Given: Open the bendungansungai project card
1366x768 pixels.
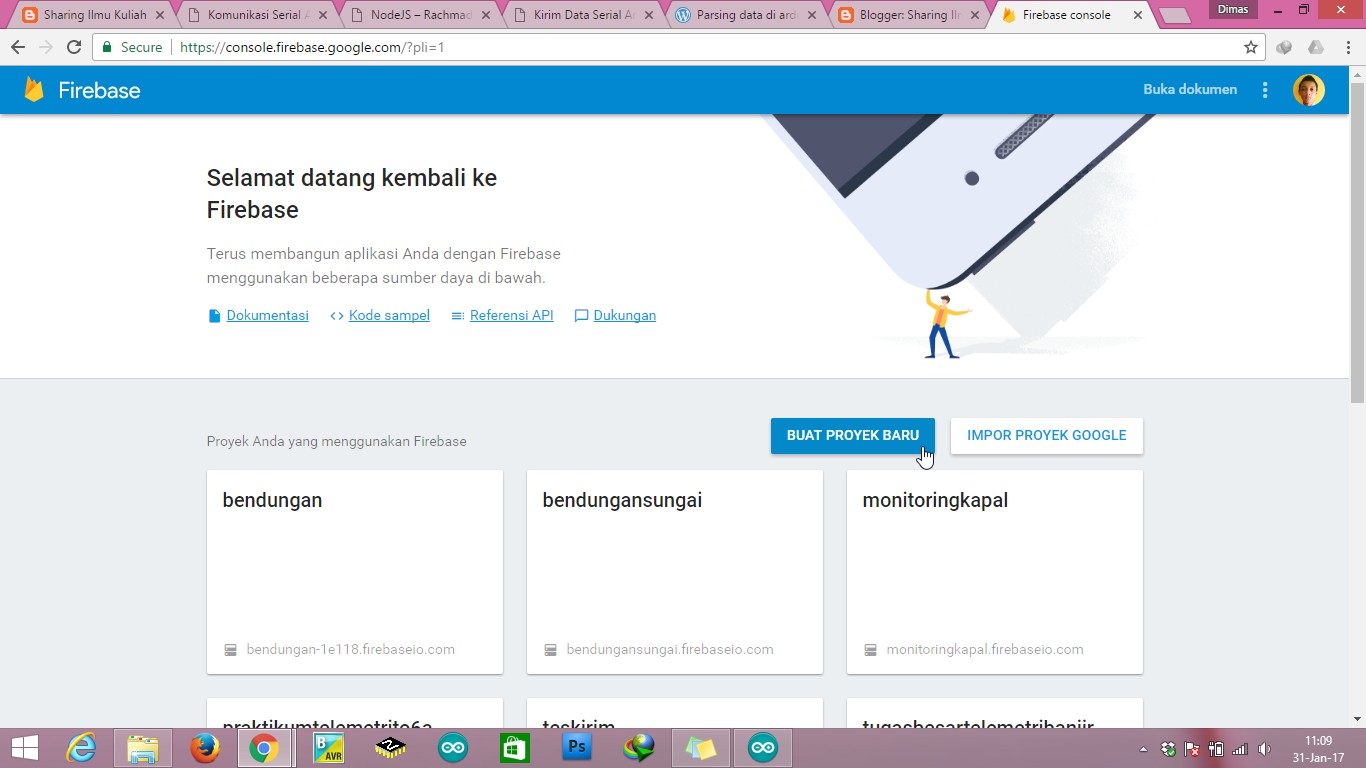Looking at the screenshot, I should pyautogui.click(x=675, y=572).
